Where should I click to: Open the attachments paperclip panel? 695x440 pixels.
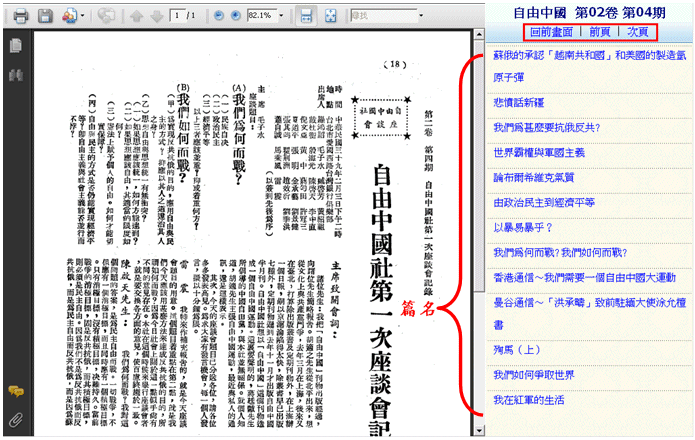click(15, 418)
